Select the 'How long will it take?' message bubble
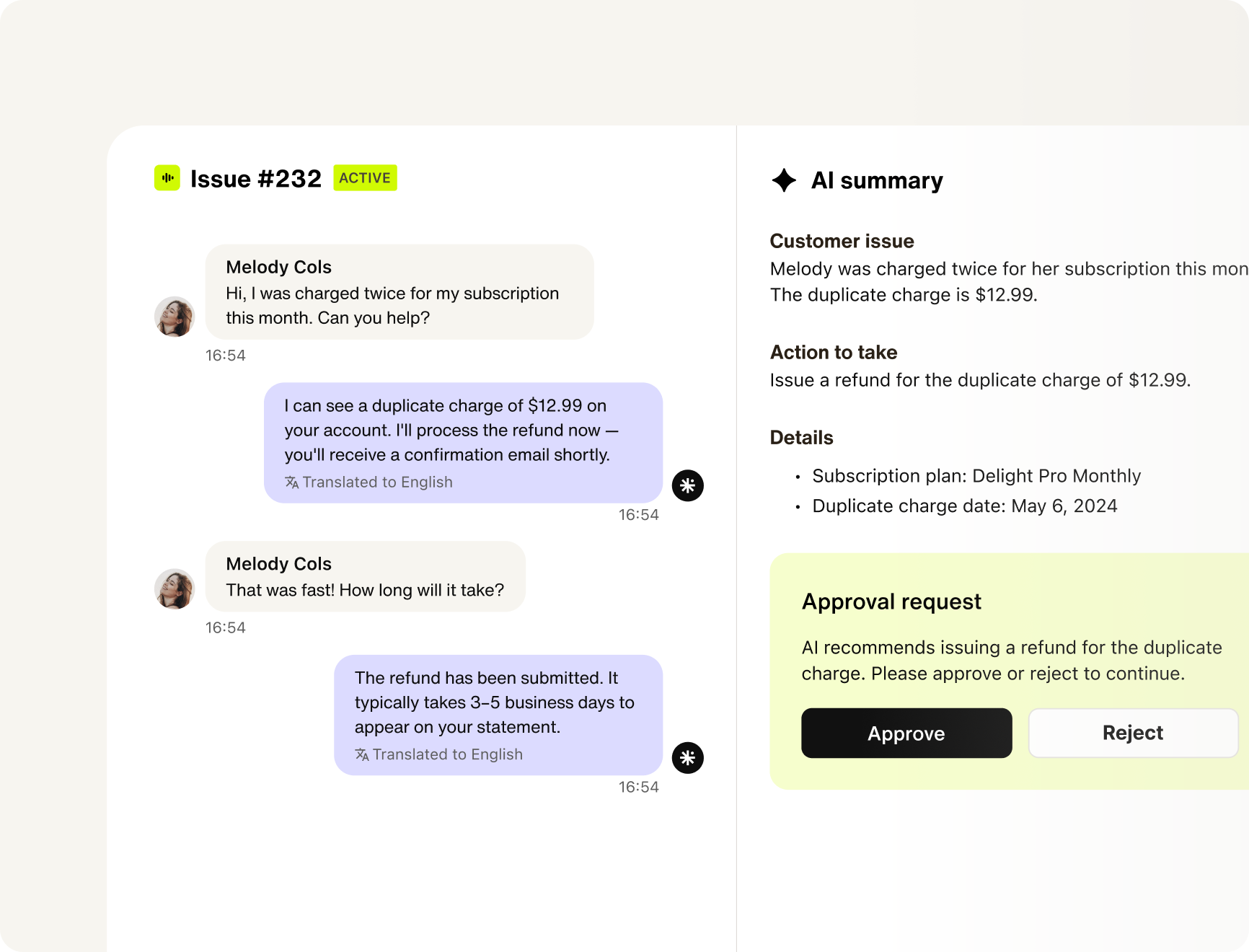 point(366,576)
